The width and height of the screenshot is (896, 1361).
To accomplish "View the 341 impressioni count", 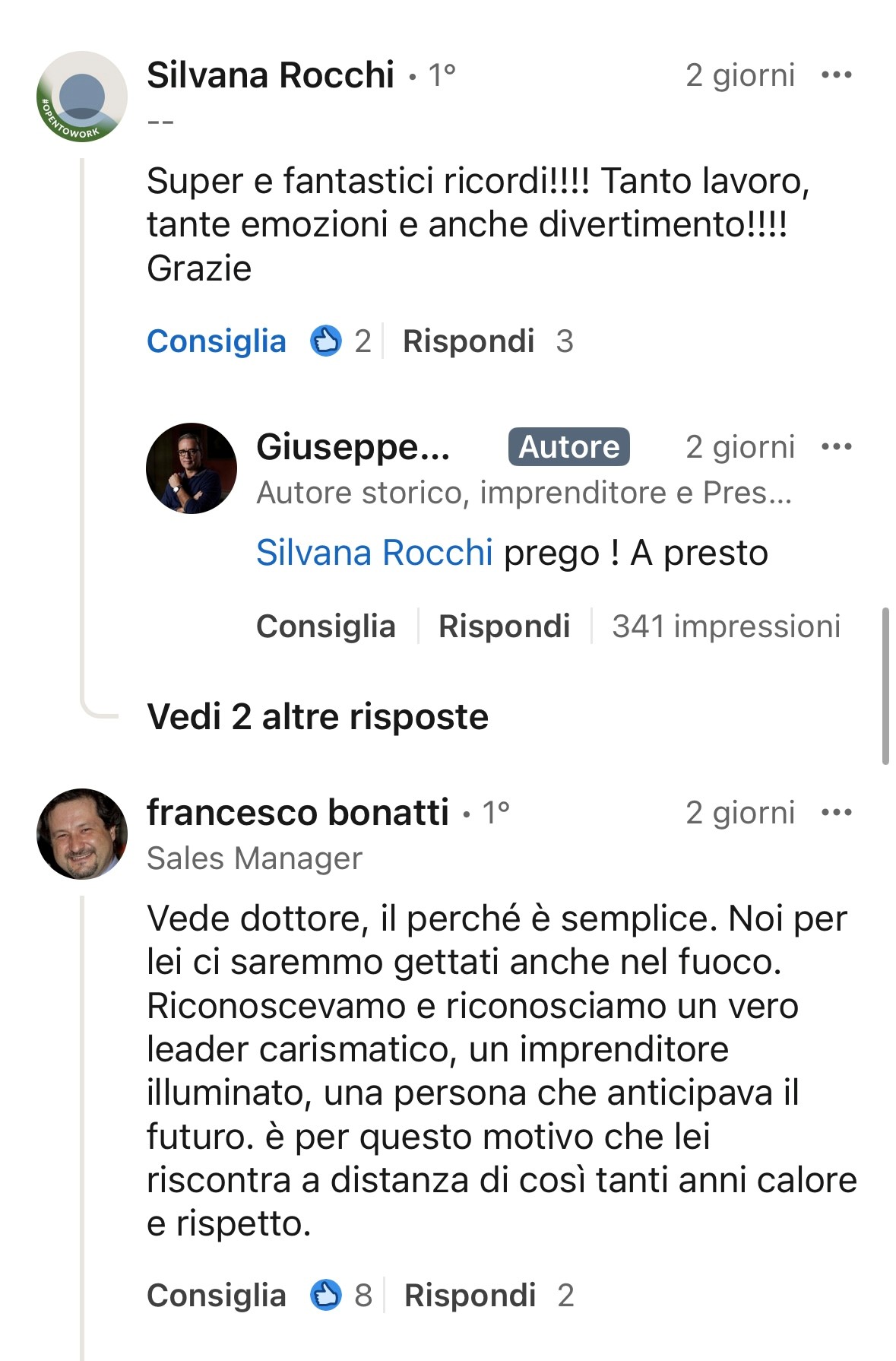I will coord(726,627).
